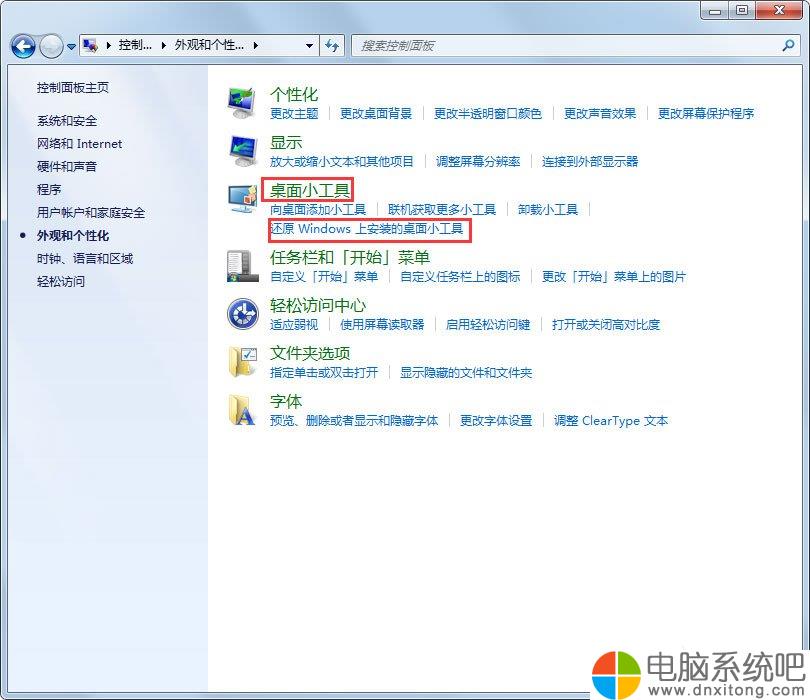Screen dimensions: 810x700
Task: Open the 显示 heading link
Action: tap(286, 143)
